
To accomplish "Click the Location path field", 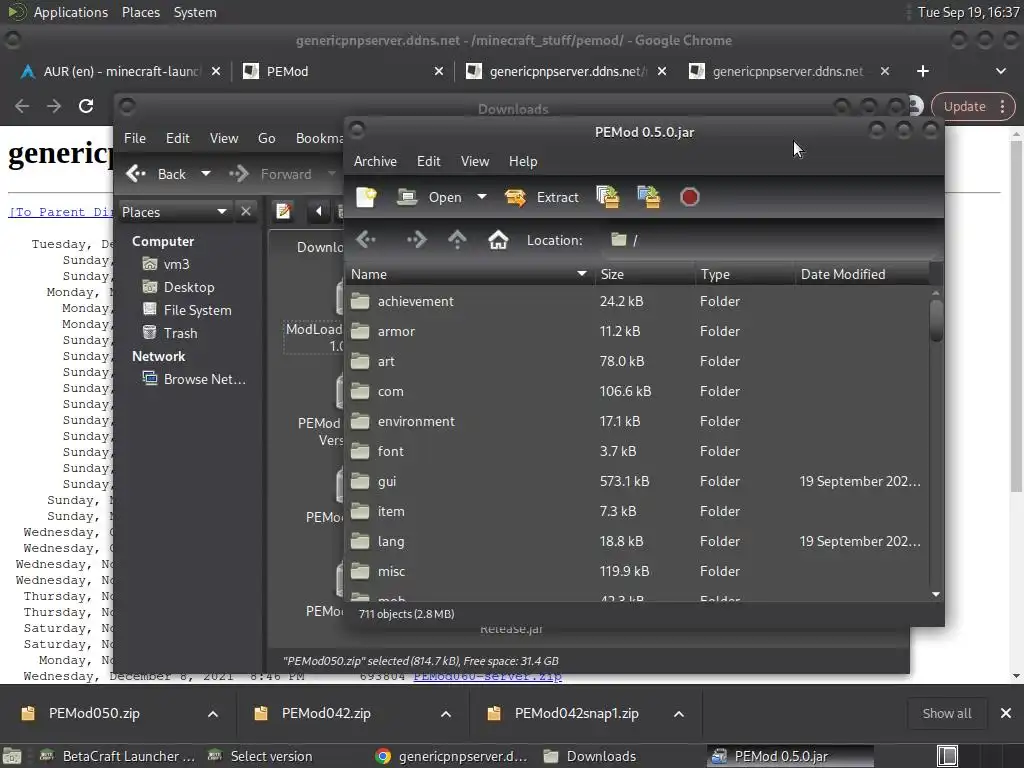I will [x=771, y=240].
